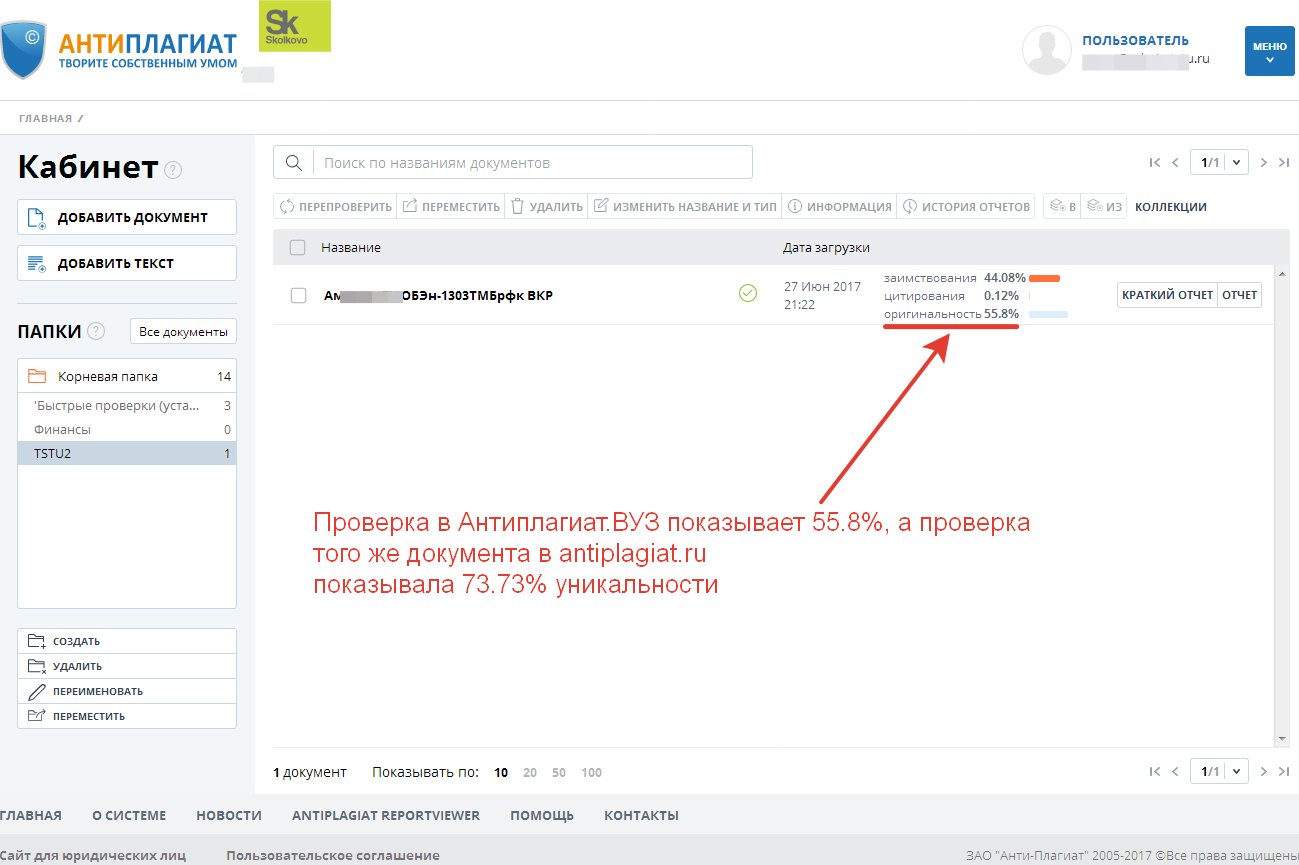
Task: Click ПЕРЕИМЕНОВАТЬ folder action
Action: pos(127,691)
